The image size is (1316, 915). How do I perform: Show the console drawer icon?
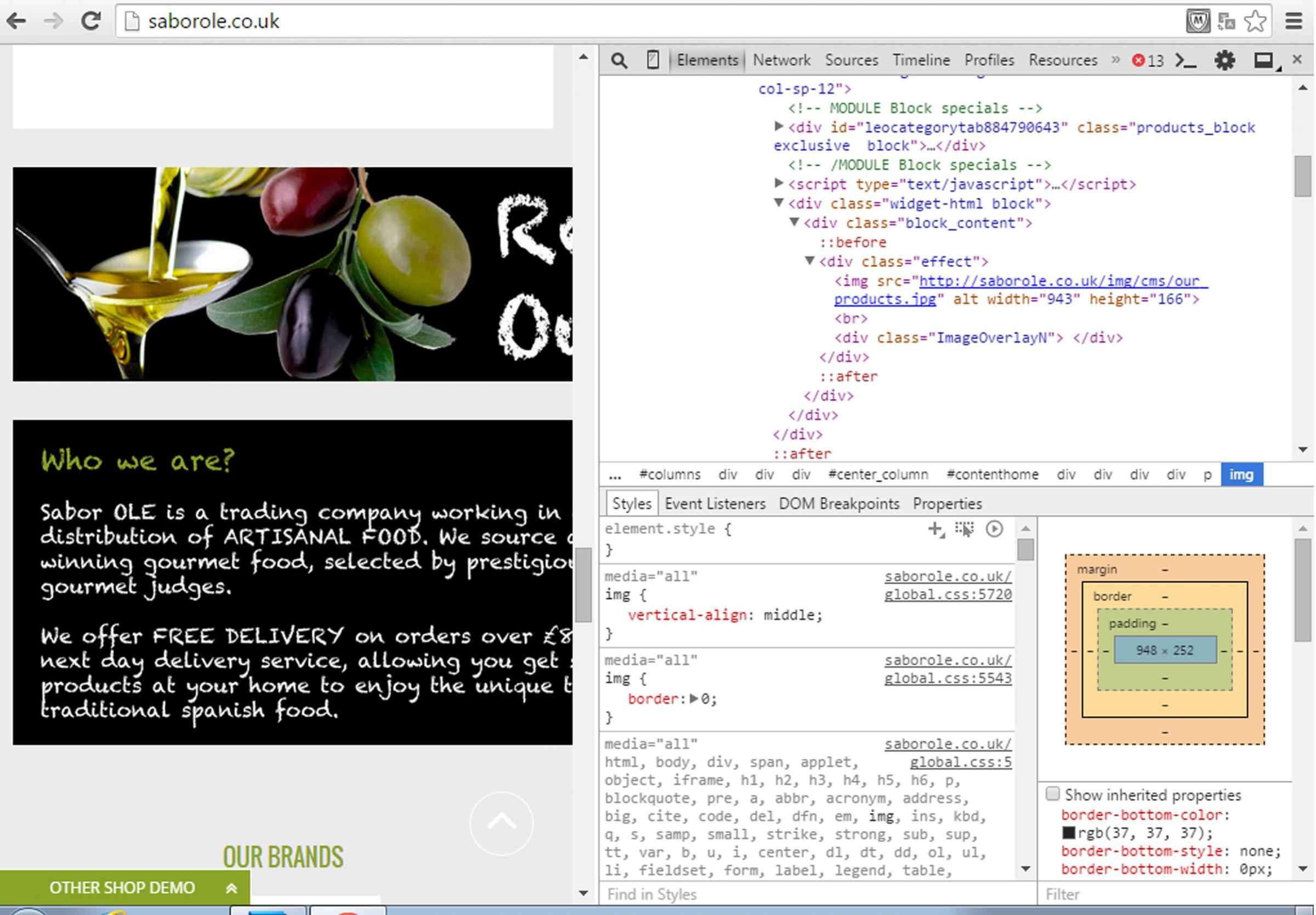tap(1185, 60)
